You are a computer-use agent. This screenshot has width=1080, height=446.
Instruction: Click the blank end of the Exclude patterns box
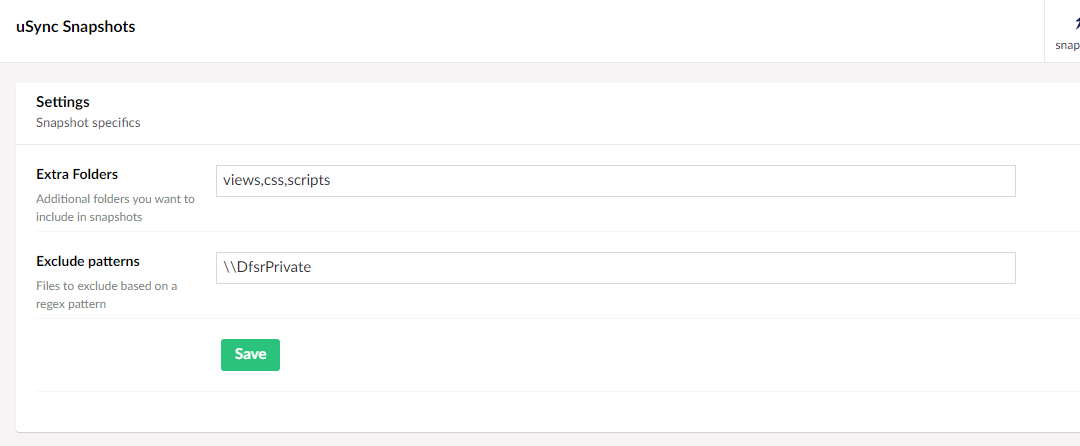pos(661,268)
